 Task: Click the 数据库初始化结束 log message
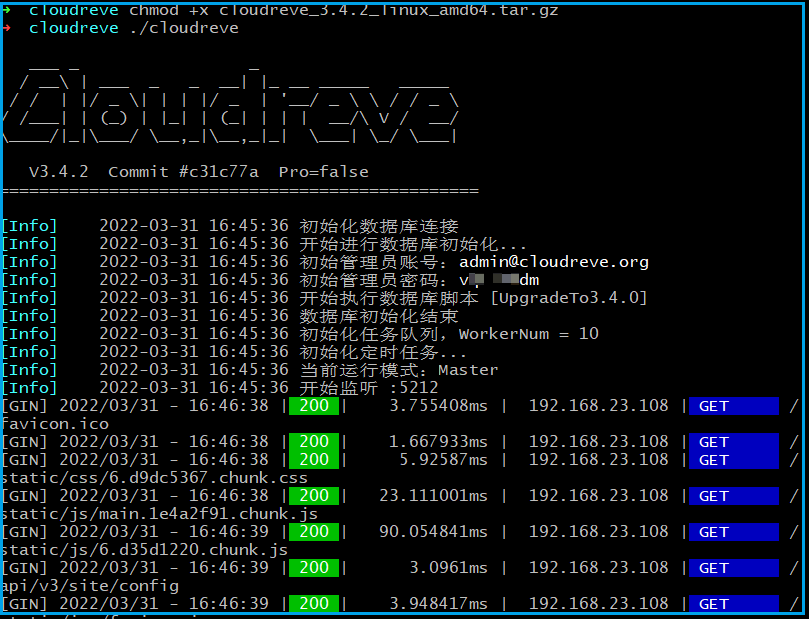click(379, 316)
